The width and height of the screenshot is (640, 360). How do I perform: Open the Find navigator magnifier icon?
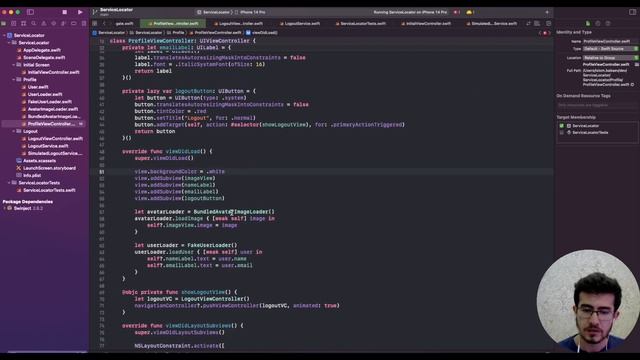34,24
